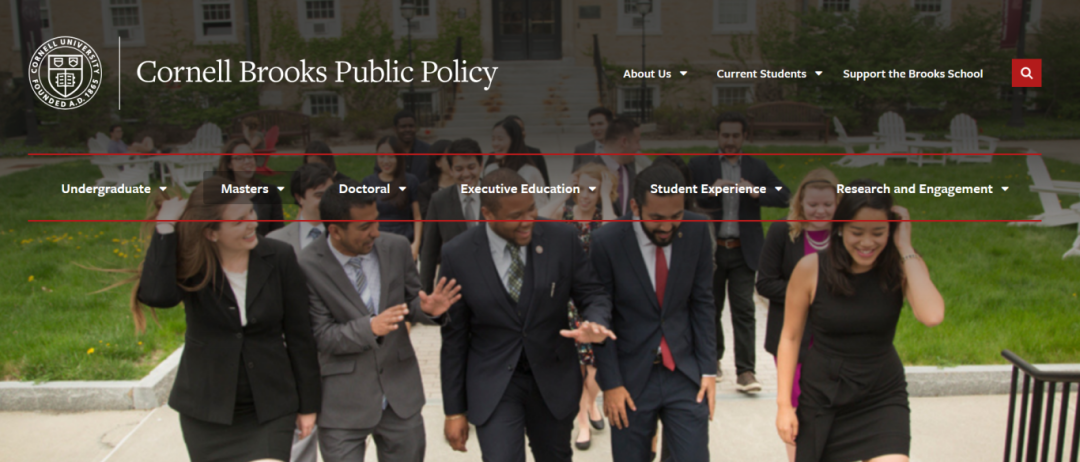Open the Research and Engagement menu item
Viewport: 1080px width, 462px height.
click(915, 189)
